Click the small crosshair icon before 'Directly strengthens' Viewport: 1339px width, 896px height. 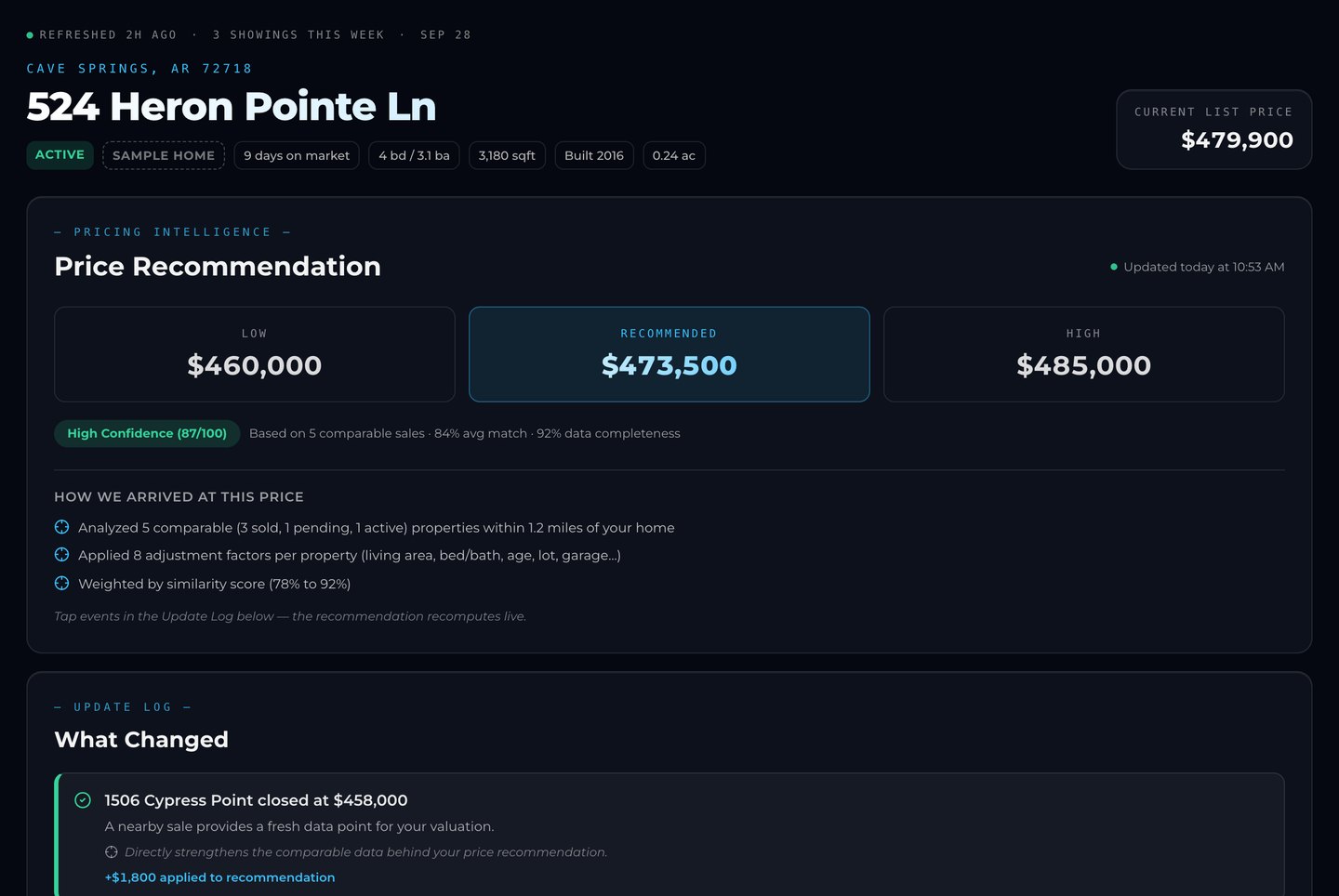[112, 852]
